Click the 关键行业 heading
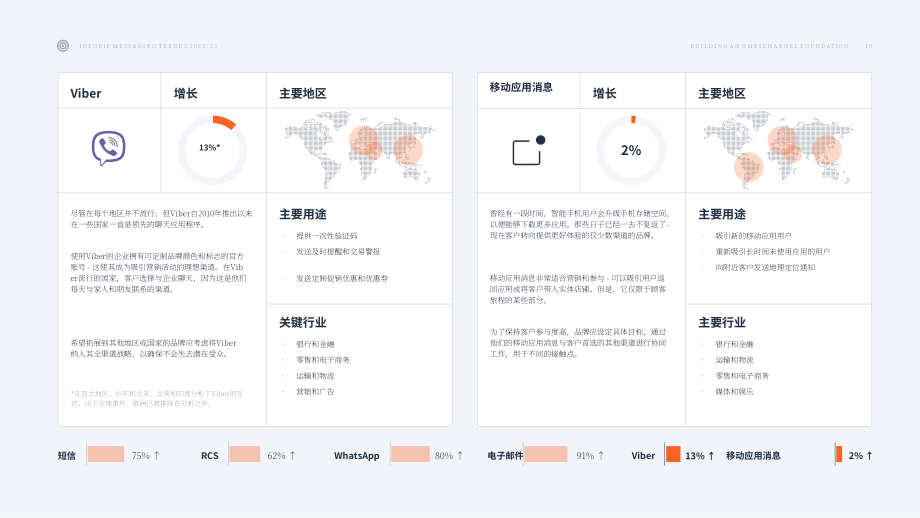This screenshot has height=518, width=920. 303,322
